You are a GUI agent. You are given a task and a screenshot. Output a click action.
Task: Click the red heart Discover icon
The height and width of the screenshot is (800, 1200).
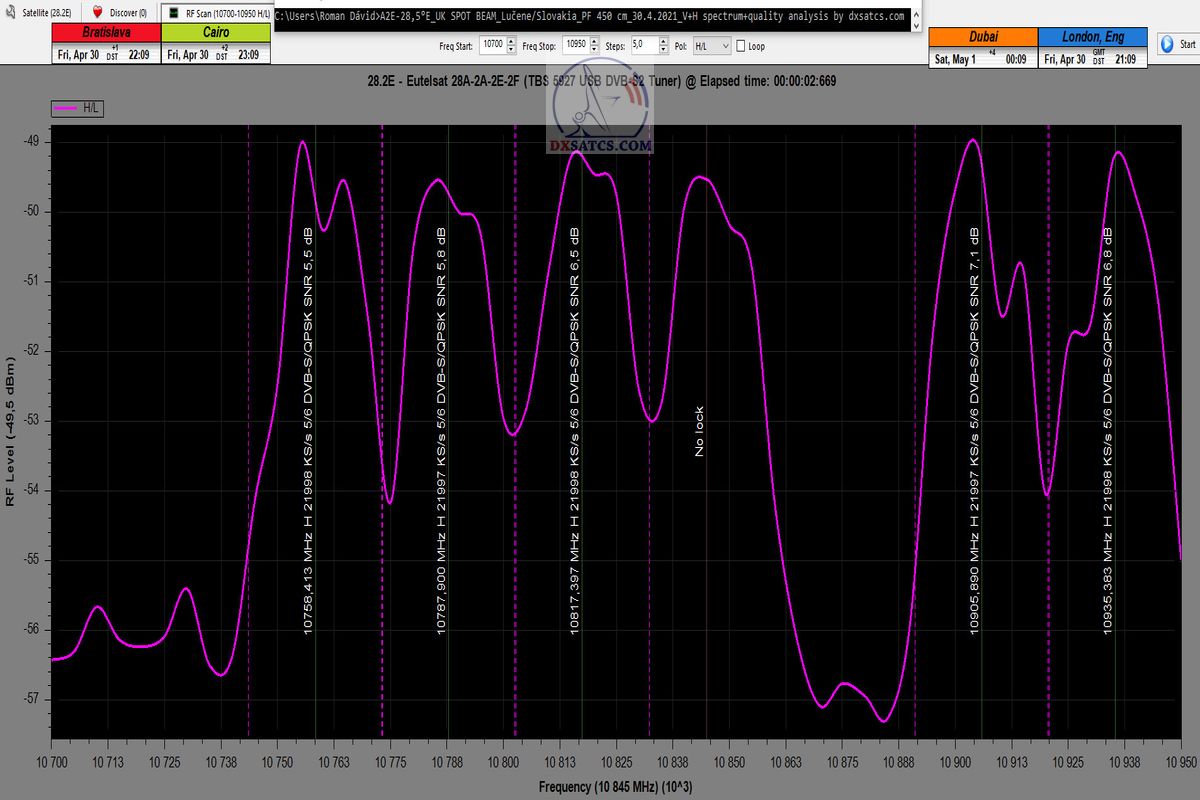coord(98,13)
